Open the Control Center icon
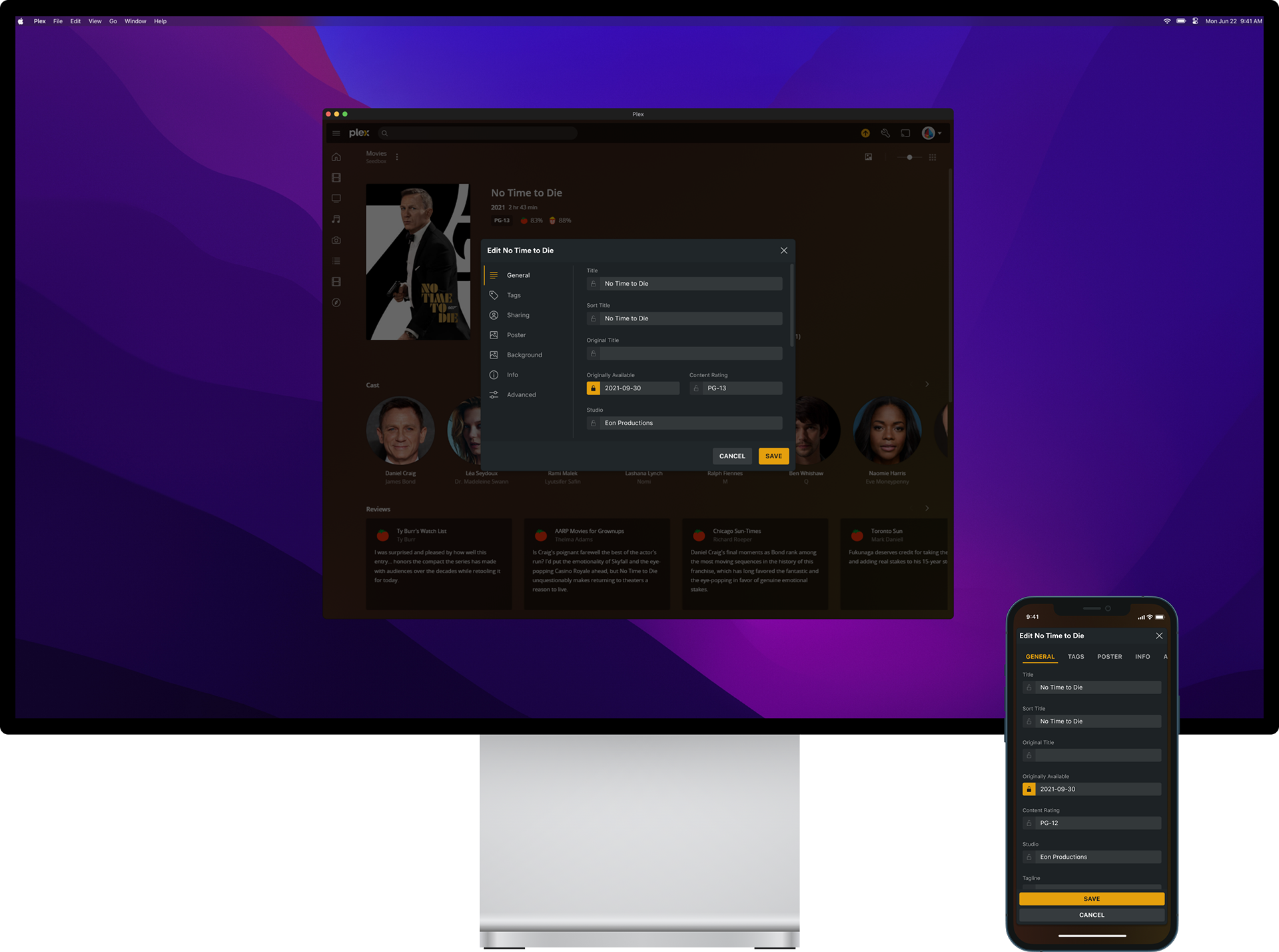The image size is (1279, 952). [1195, 21]
